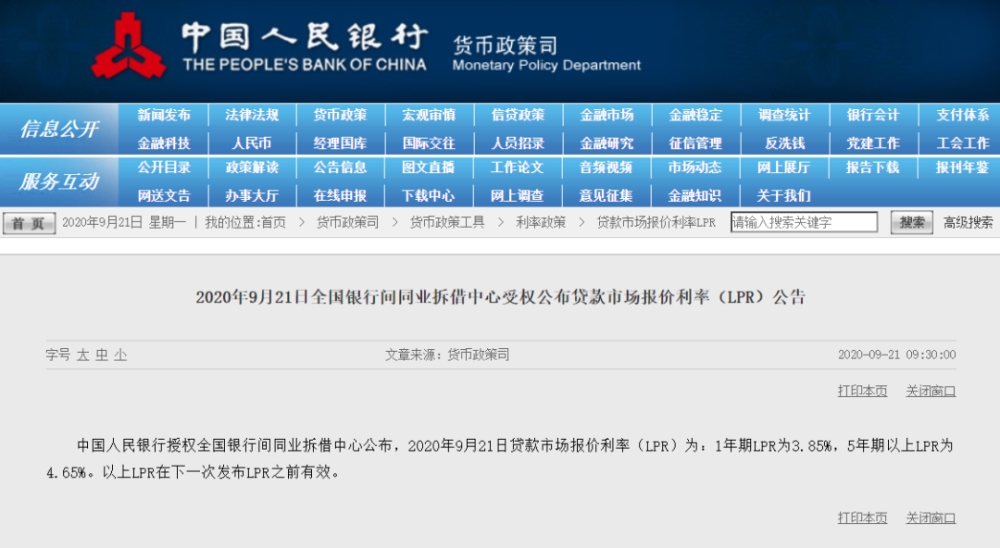Viewport: 1000px width, 548px height.
Task: Open 货币政策 menu item
Action: click(x=340, y=115)
